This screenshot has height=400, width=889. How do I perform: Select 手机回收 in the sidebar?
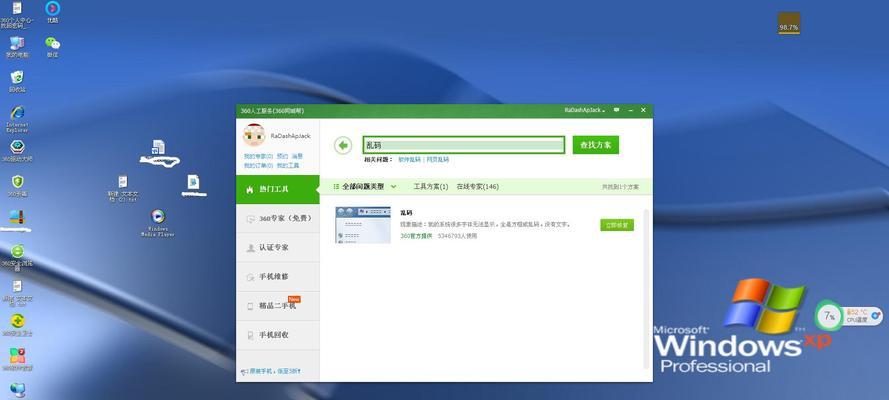(278, 335)
